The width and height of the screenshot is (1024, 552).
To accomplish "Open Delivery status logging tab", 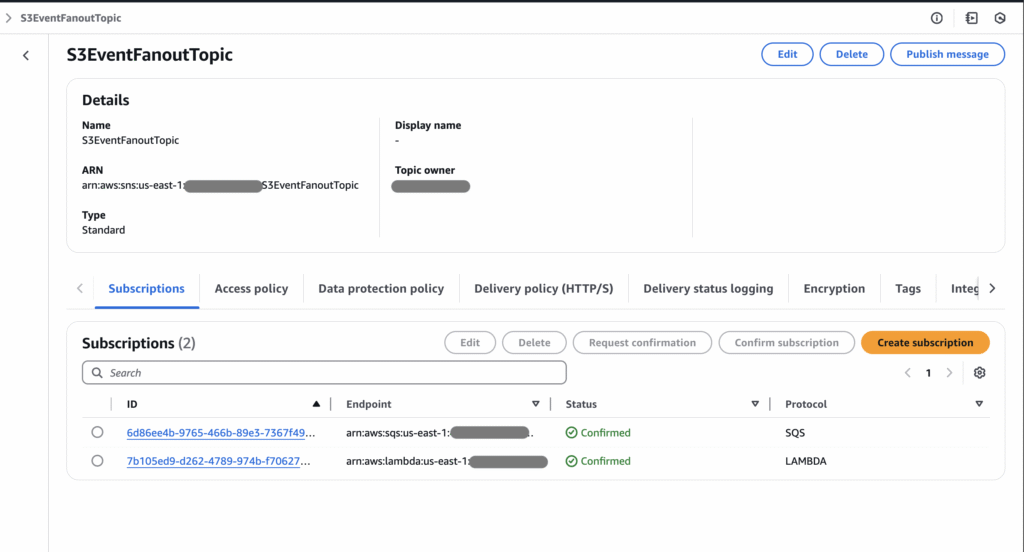I will pos(708,289).
